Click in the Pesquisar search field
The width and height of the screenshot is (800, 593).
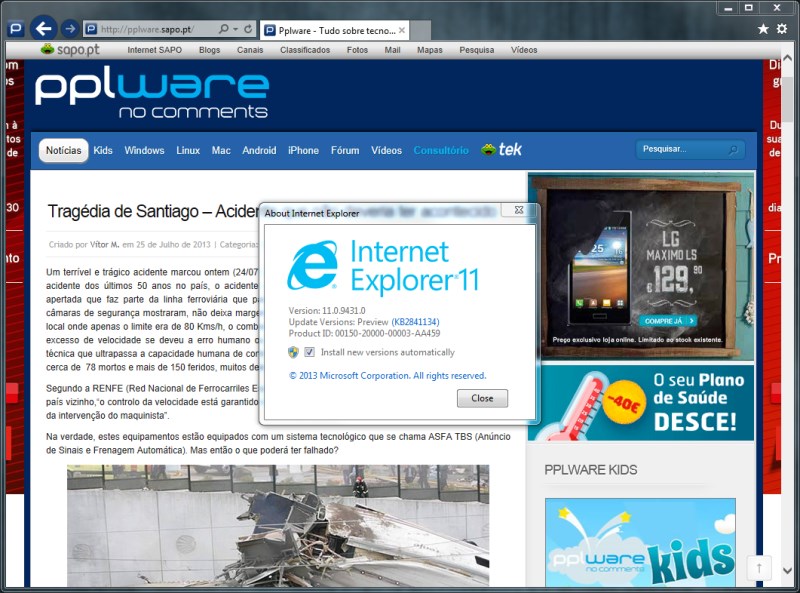(x=680, y=150)
